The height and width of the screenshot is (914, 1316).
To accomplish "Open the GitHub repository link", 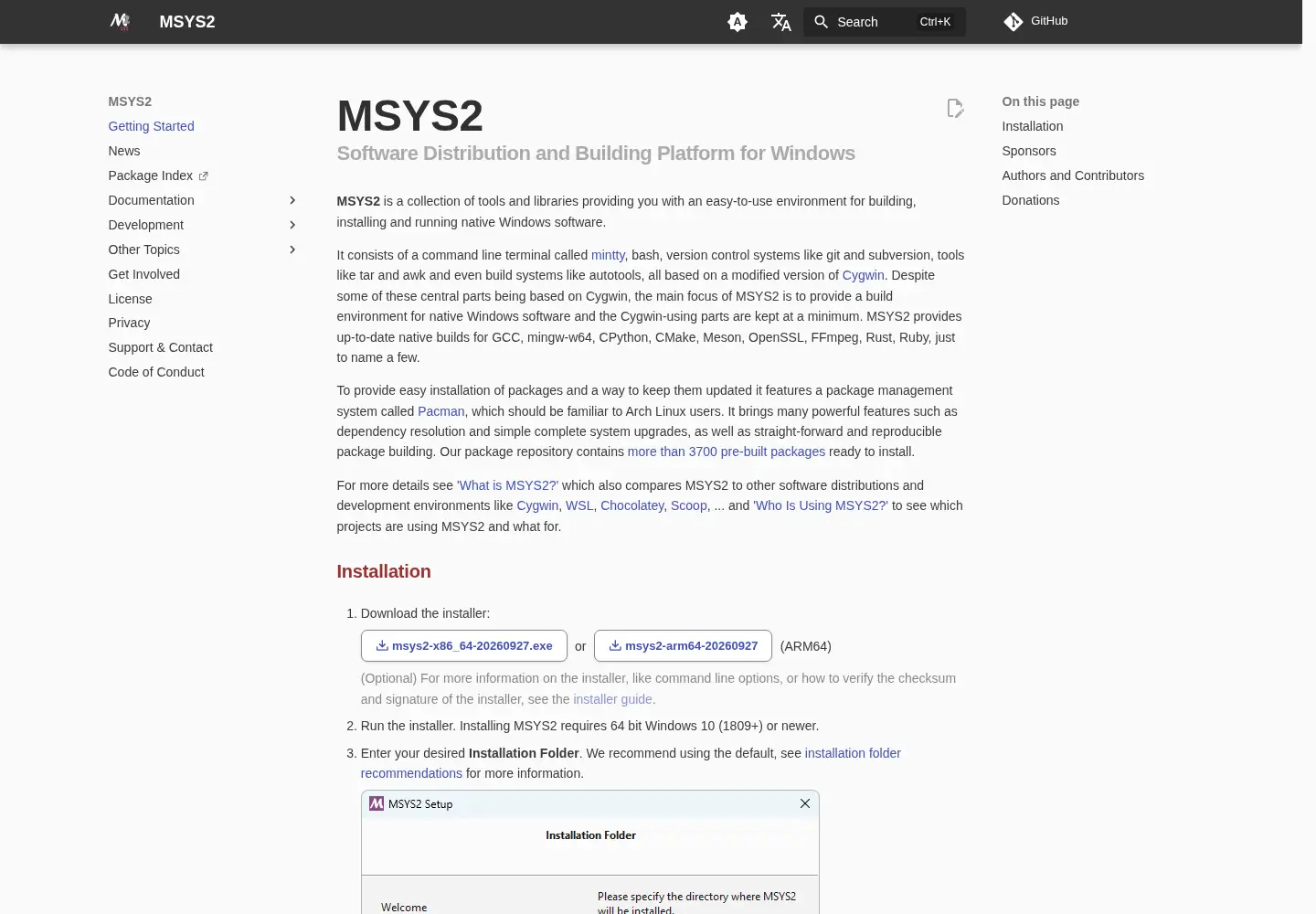I will tap(1035, 21).
